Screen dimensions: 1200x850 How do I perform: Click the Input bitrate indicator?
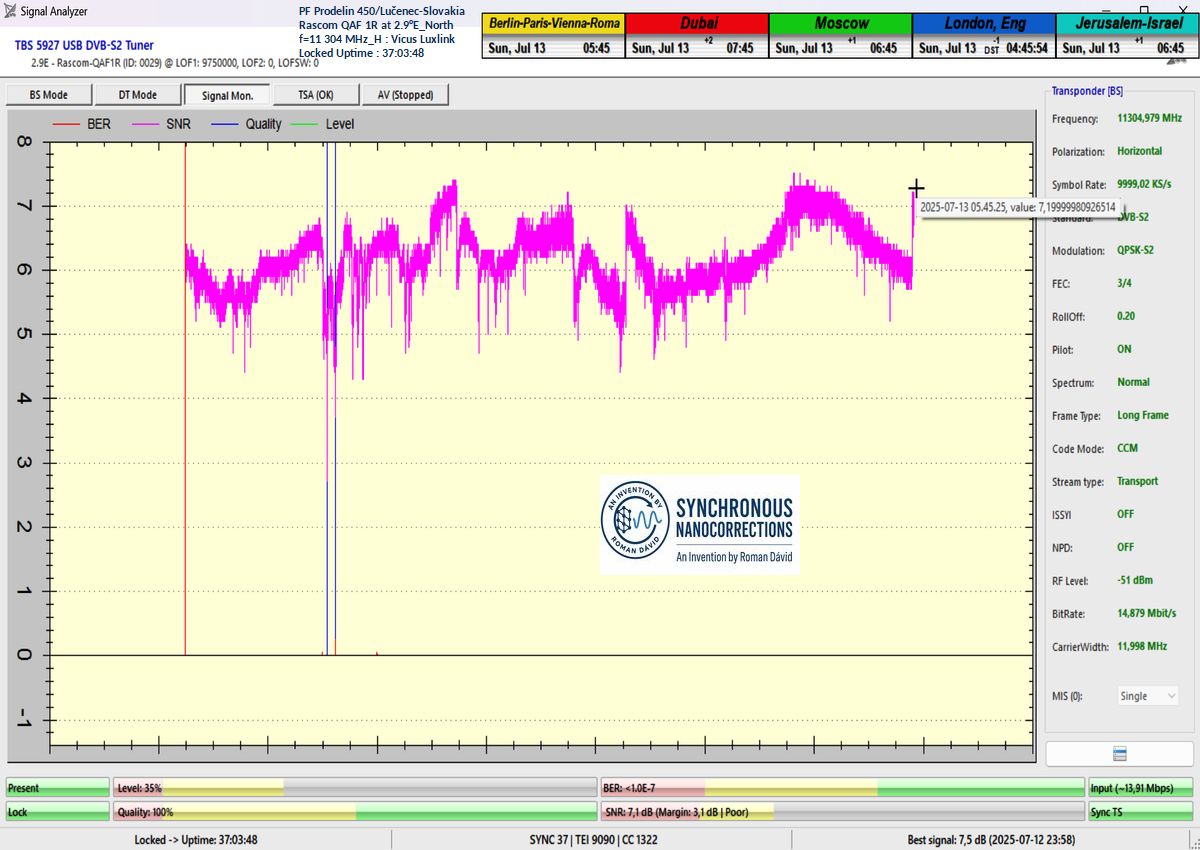(x=1138, y=788)
